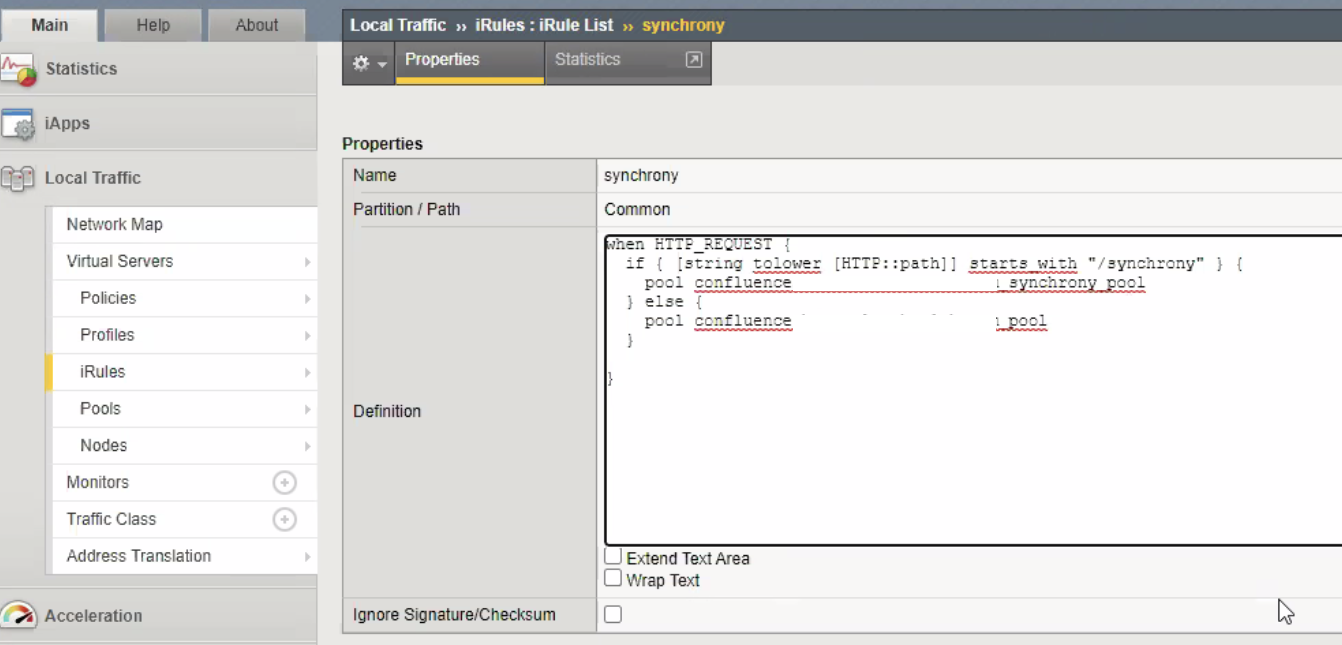Click the iApps label in sidebar

pos(67,124)
